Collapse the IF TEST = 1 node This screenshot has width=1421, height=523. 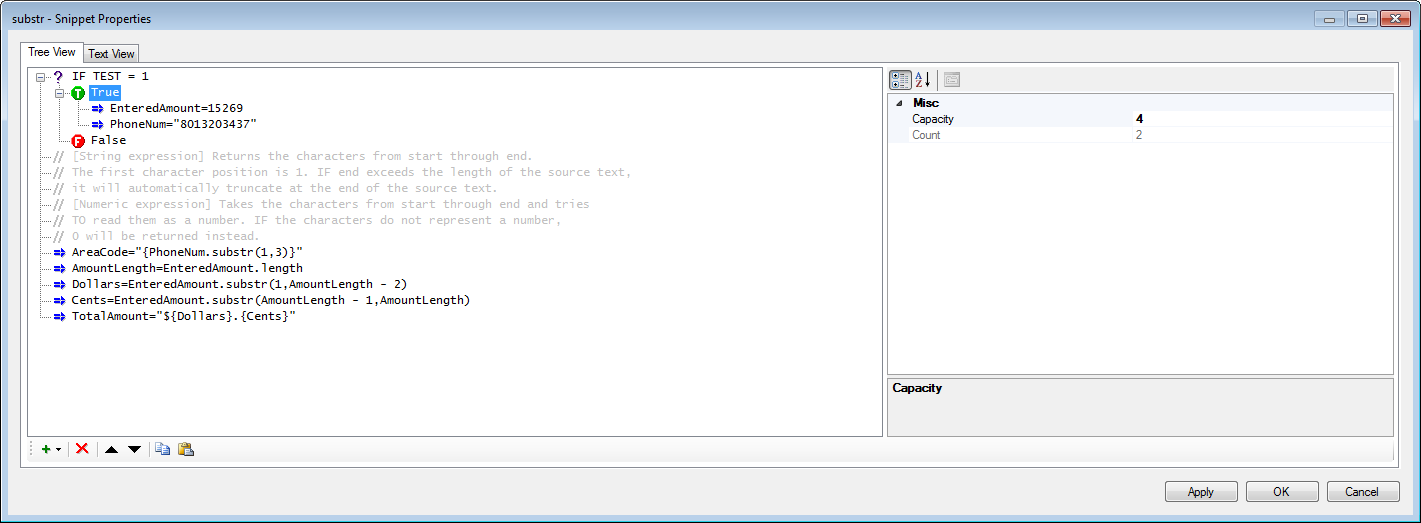point(41,77)
